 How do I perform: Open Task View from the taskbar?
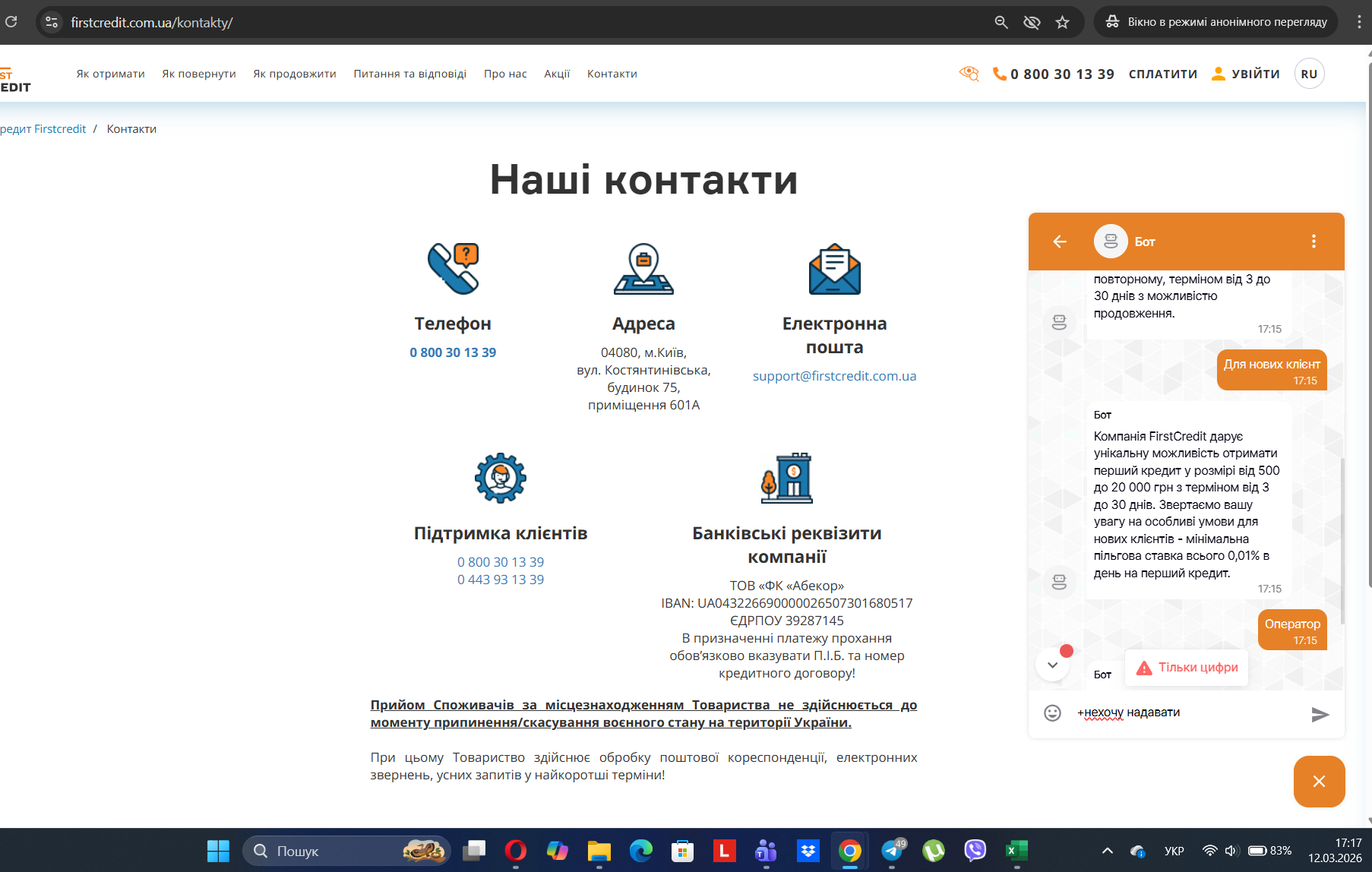click(x=474, y=851)
